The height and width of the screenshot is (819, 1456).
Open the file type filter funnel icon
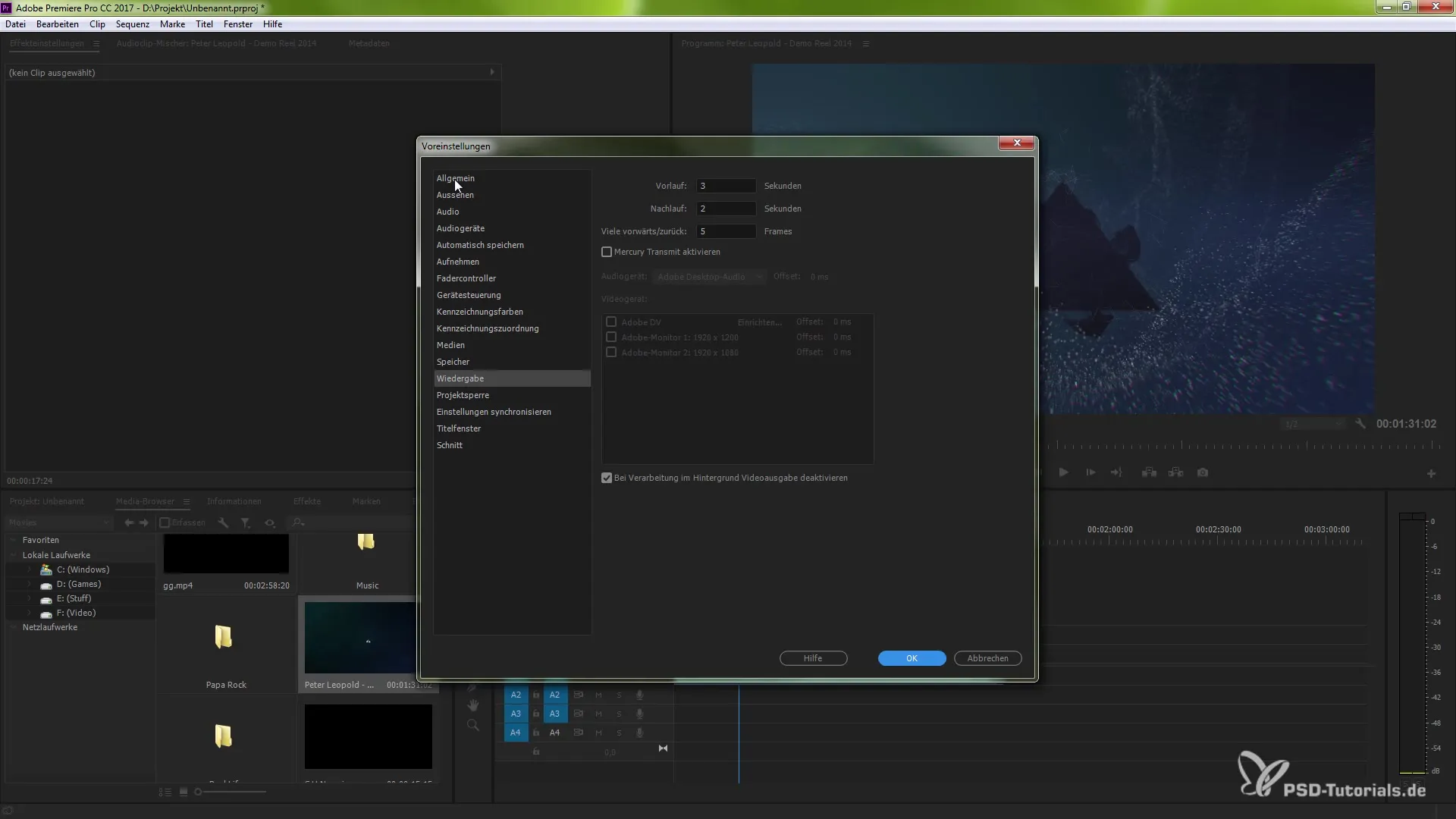246,522
